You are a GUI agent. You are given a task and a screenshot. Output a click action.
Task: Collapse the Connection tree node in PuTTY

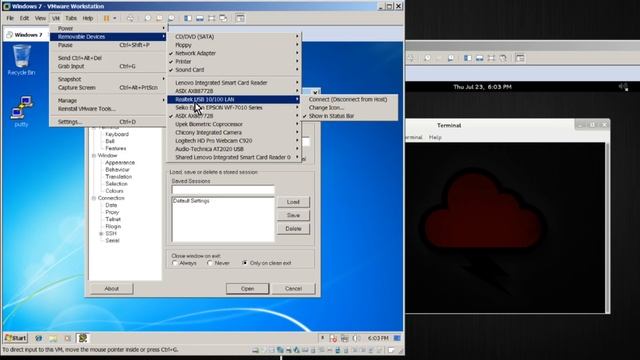pos(94,198)
